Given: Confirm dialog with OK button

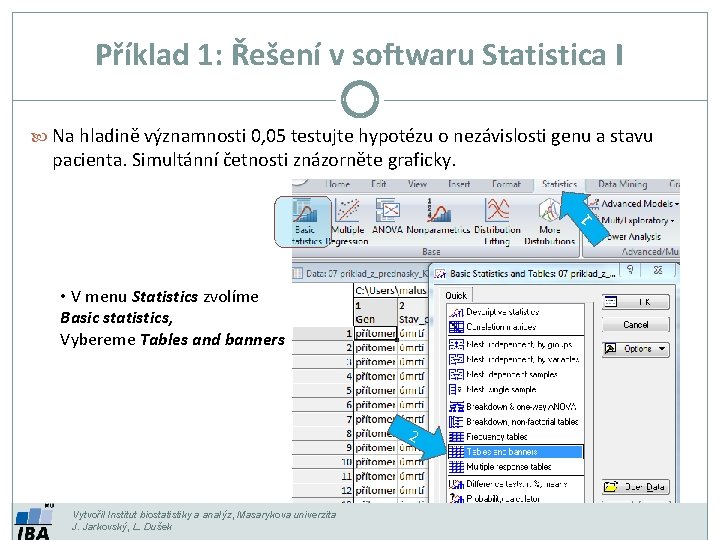Looking at the screenshot, I should point(636,302).
